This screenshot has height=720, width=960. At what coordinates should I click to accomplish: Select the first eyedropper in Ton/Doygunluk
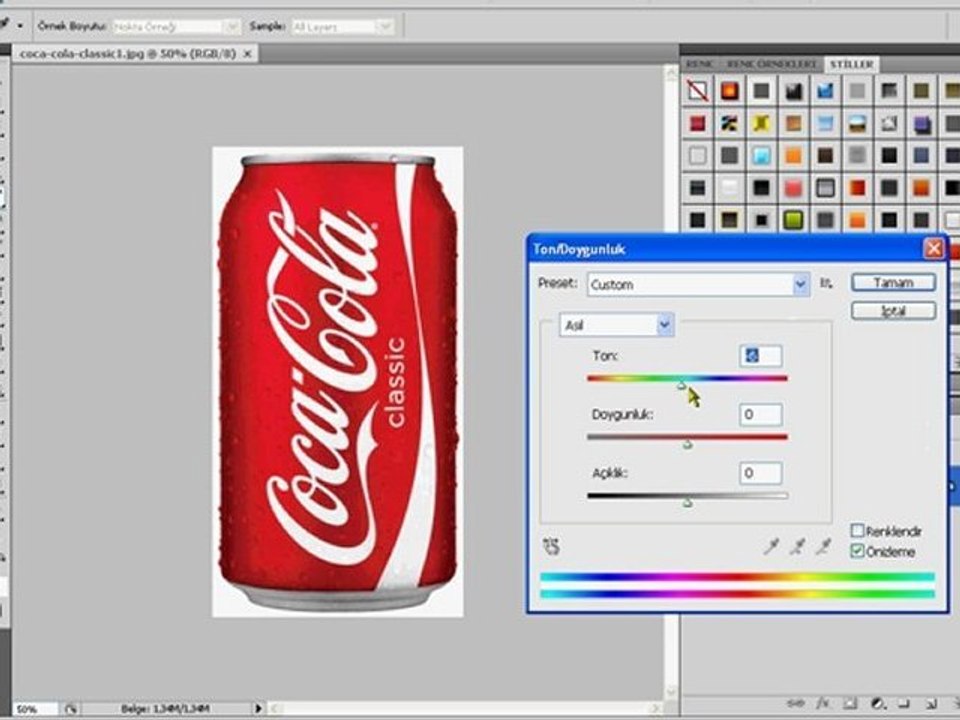point(771,546)
